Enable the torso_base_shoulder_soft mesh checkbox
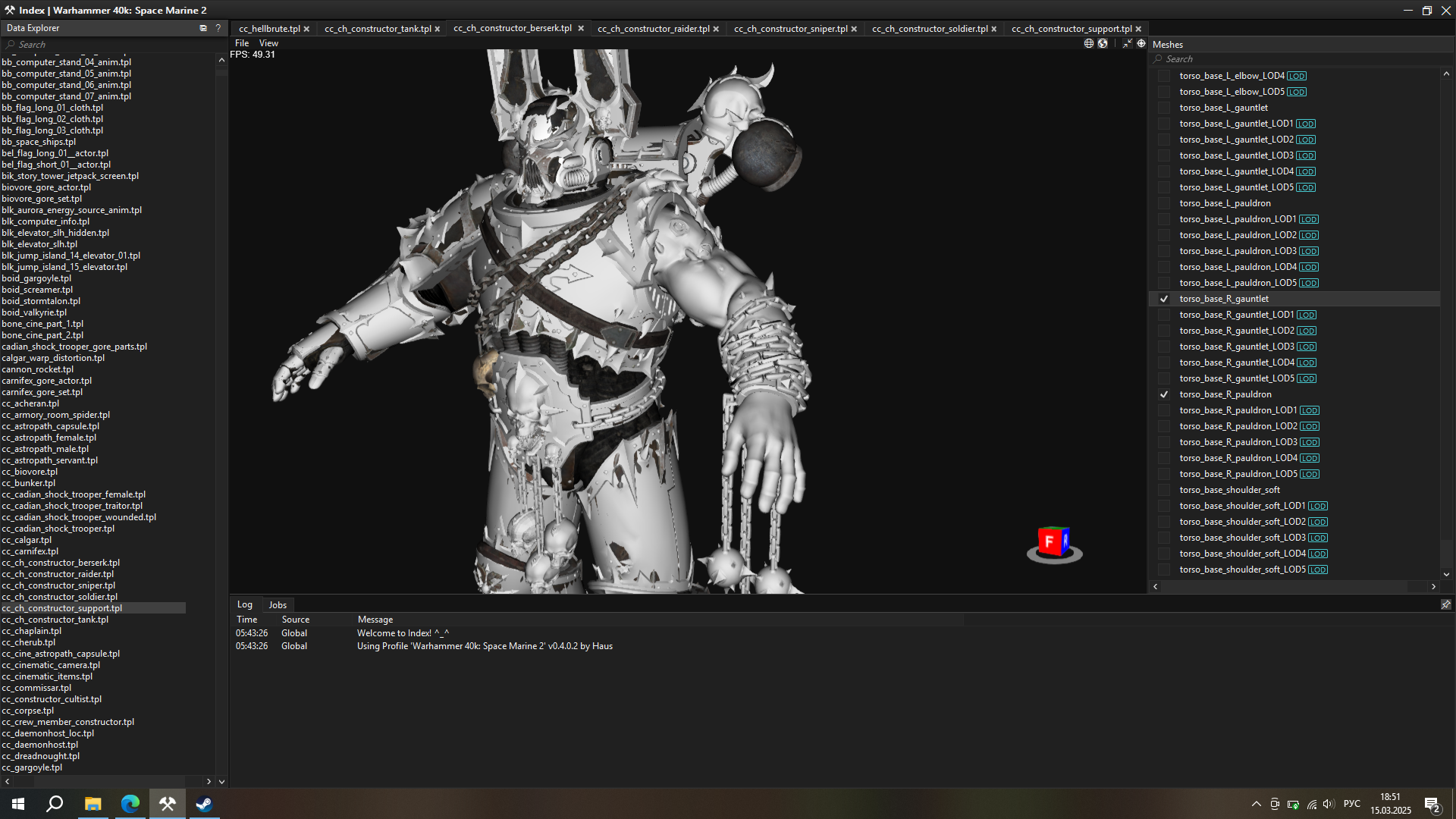 click(1163, 490)
